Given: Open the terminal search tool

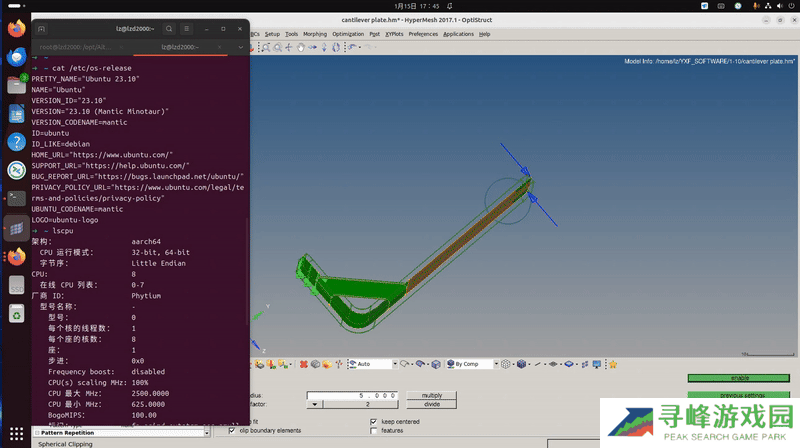Looking at the screenshot, I should point(169,29).
